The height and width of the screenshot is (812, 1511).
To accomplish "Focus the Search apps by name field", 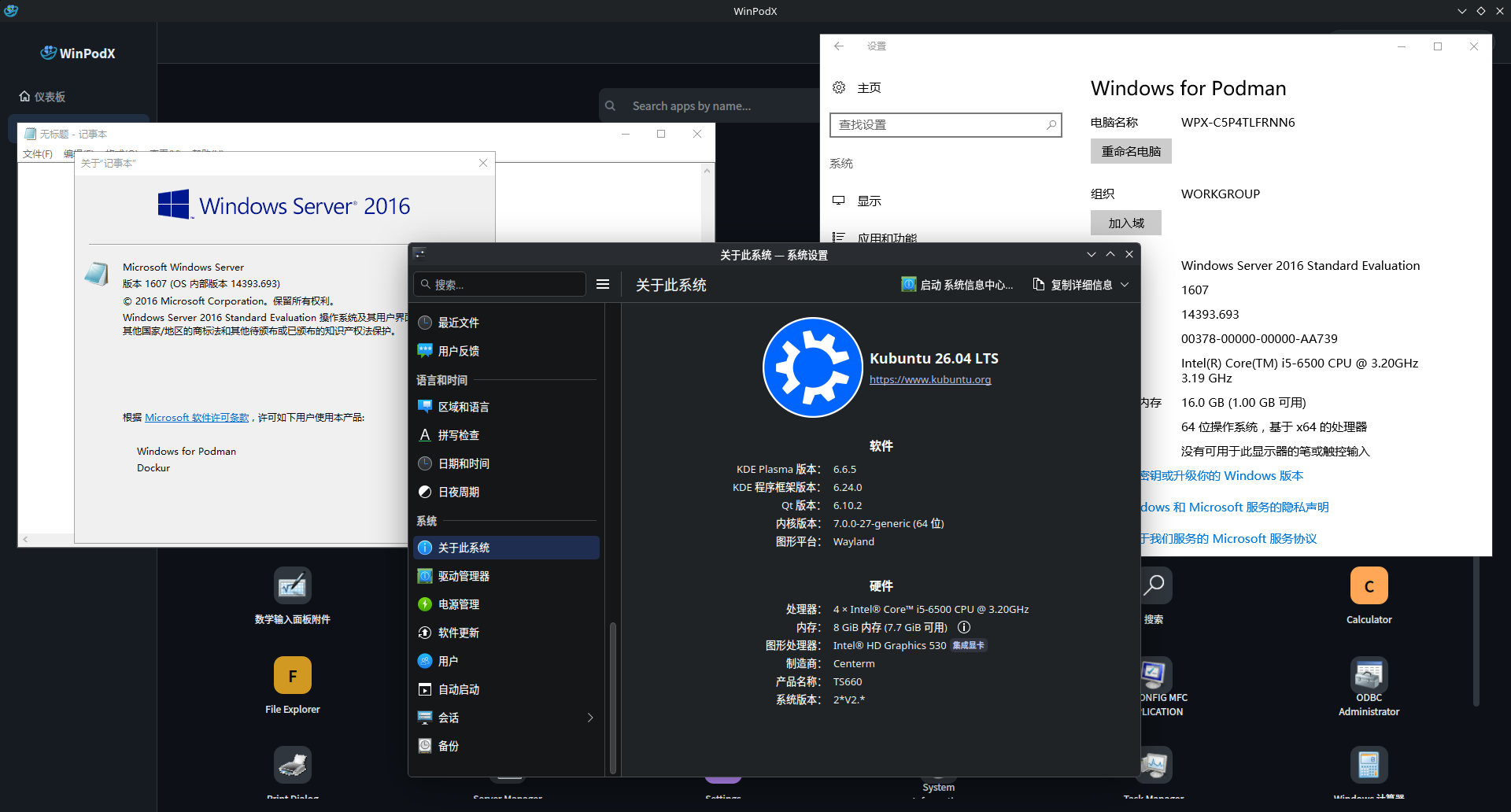I will [x=710, y=105].
